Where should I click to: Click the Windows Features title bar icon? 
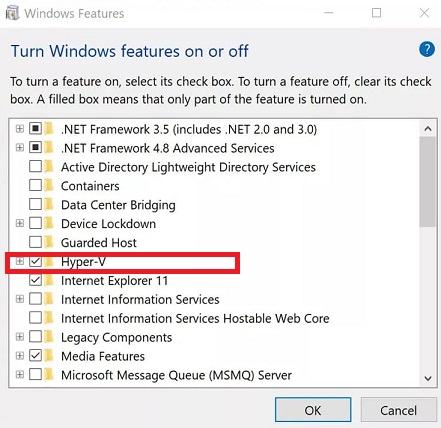(x=13, y=13)
